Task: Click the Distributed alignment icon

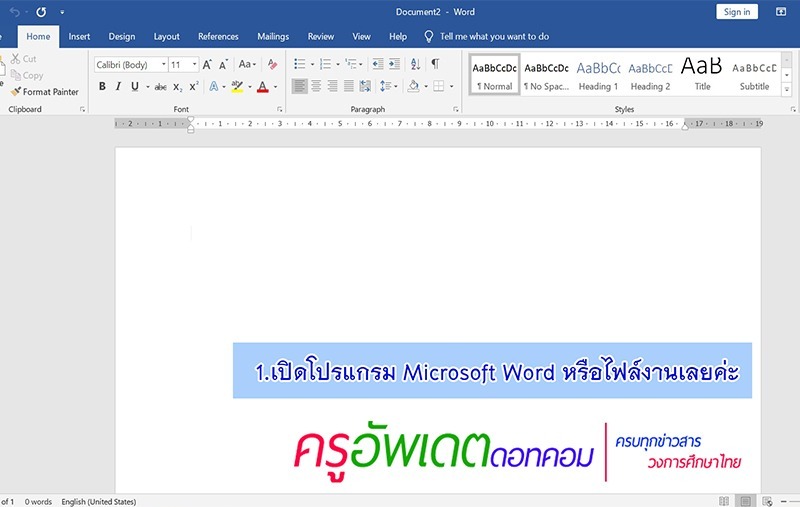Action: click(x=365, y=86)
